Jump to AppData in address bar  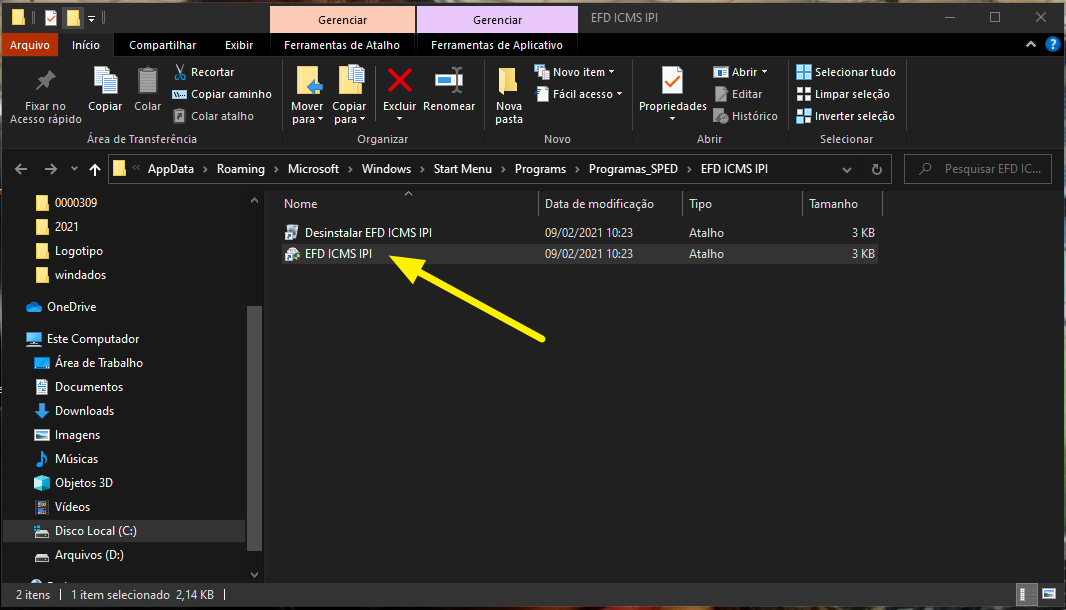(x=171, y=169)
